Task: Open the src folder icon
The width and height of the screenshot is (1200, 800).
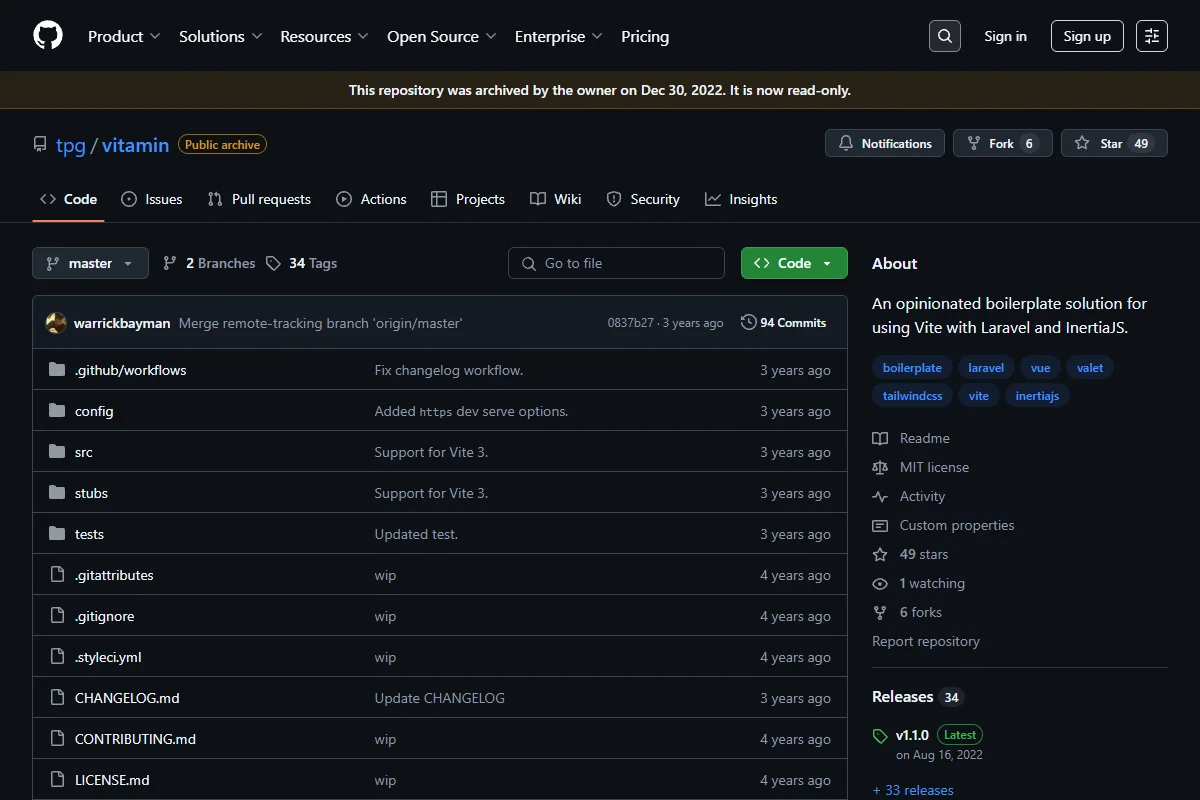Action: [x=57, y=452]
